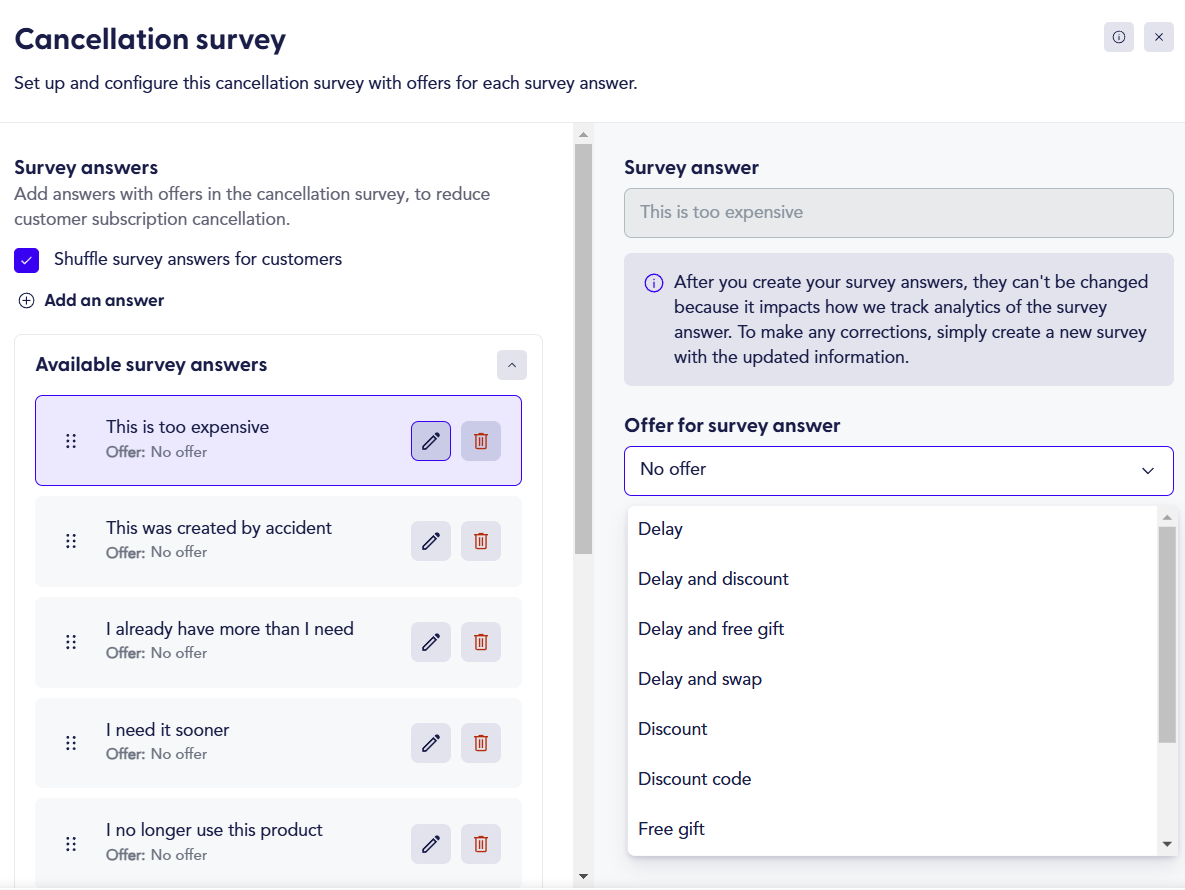Edit the "I already have more than I need" answer
Viewport: 1185px width, 890px height.
[x=431, y=642]
